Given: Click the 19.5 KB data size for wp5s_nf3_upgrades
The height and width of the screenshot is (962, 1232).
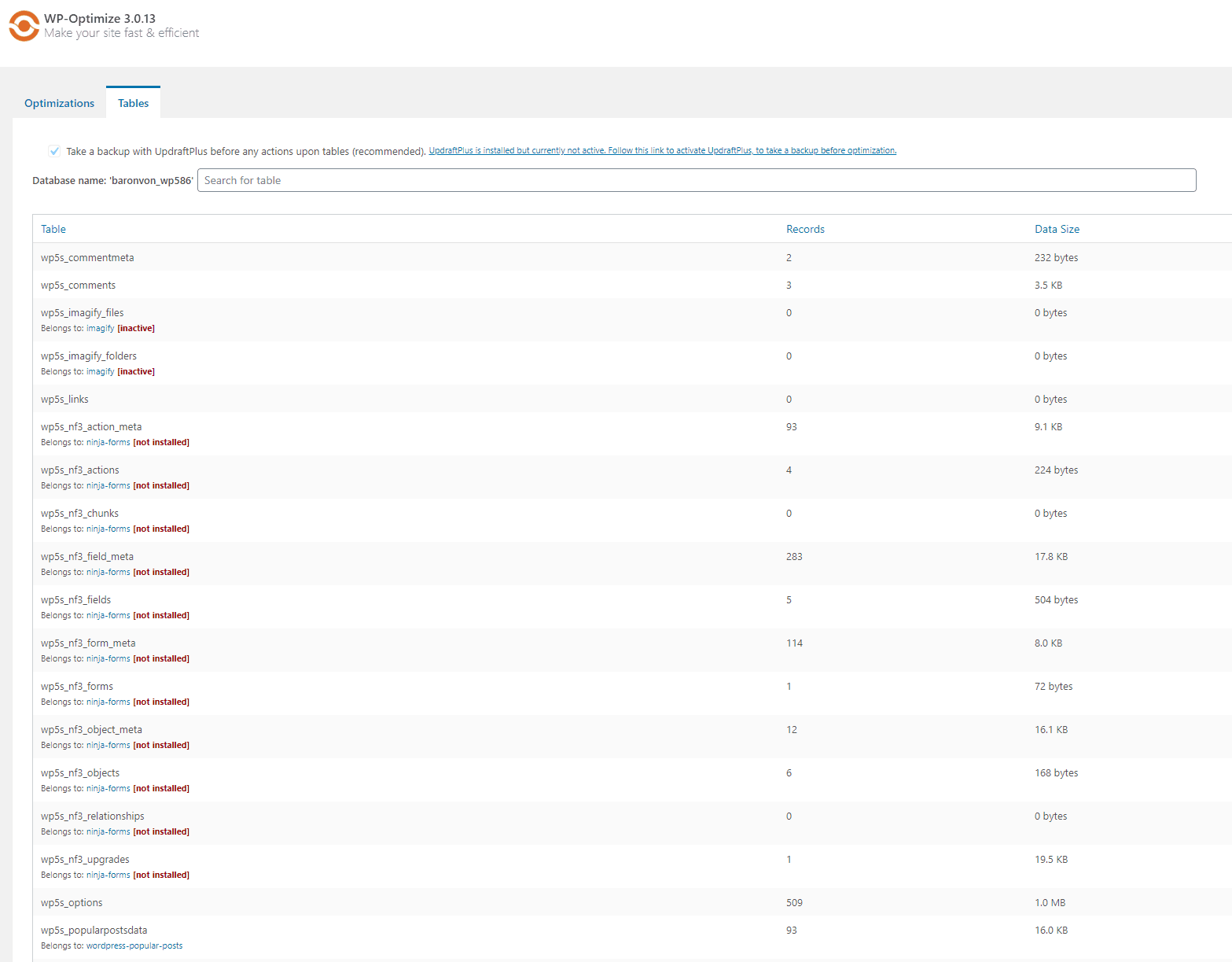Looking at the screenshot, I should pos(1051,859).
